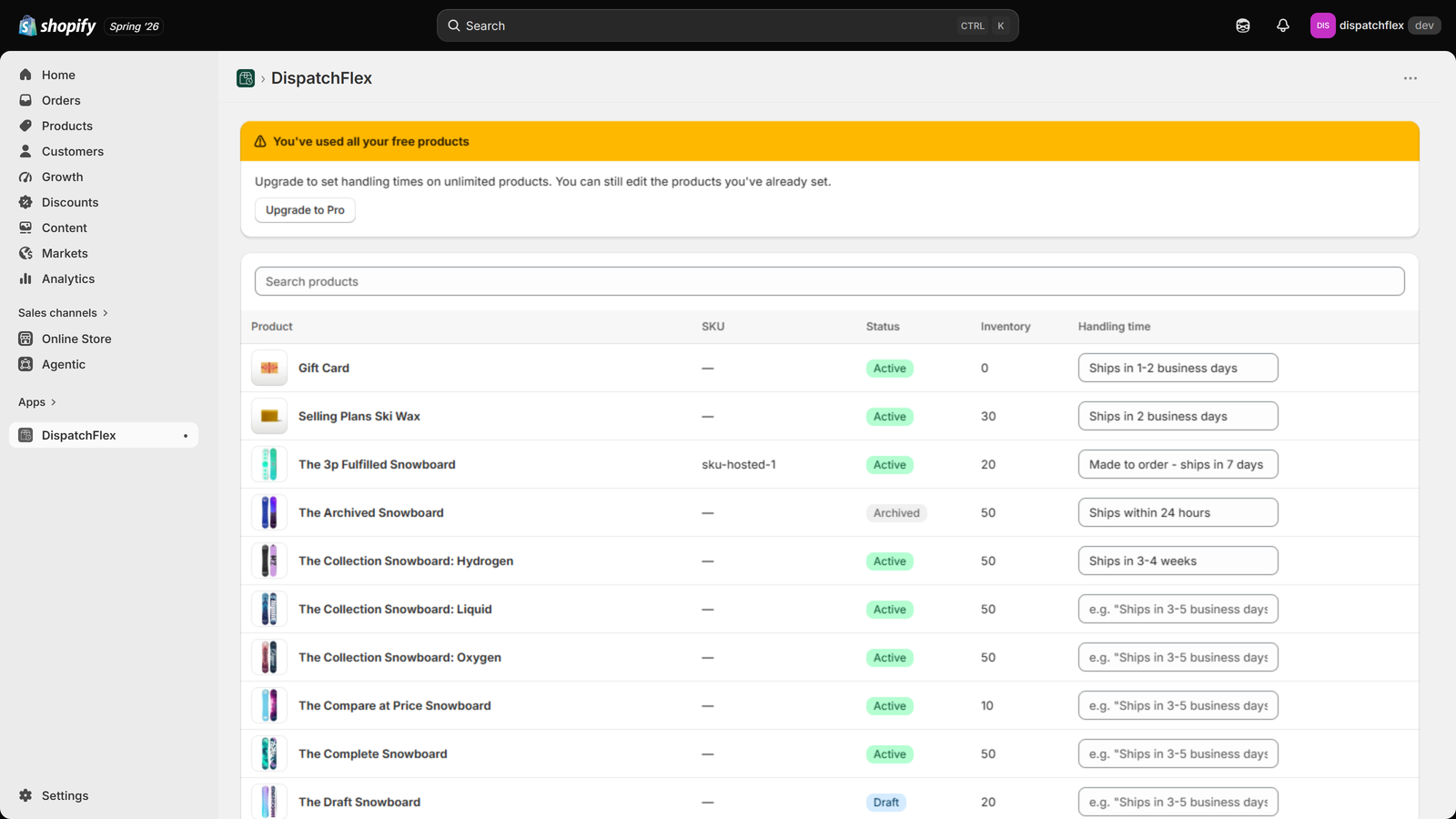Click the Spring '26 edition badge
This screenshot has height=819, width=1456.
click(134, 26)
